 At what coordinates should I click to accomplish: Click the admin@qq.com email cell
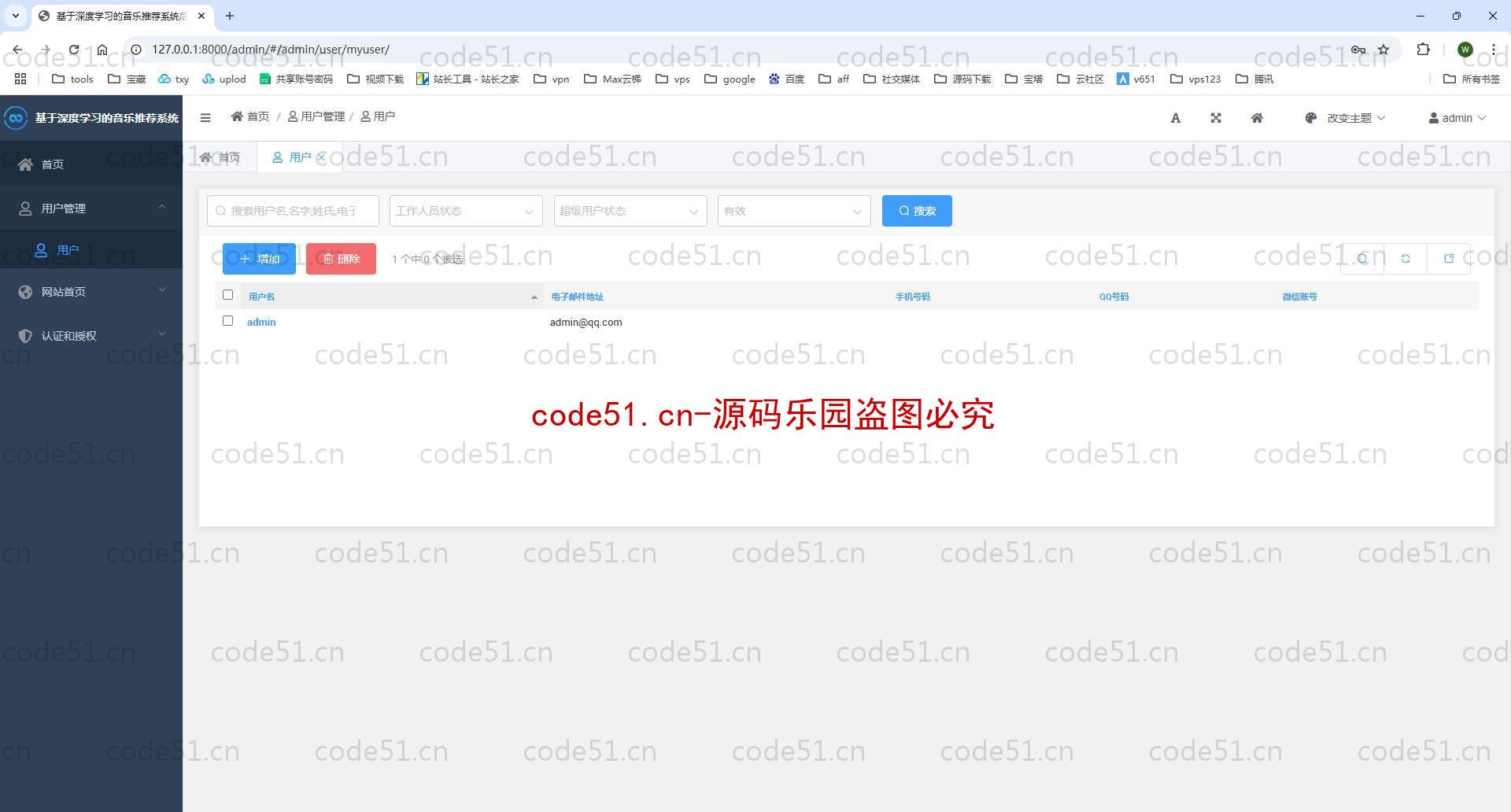[586, 322]
